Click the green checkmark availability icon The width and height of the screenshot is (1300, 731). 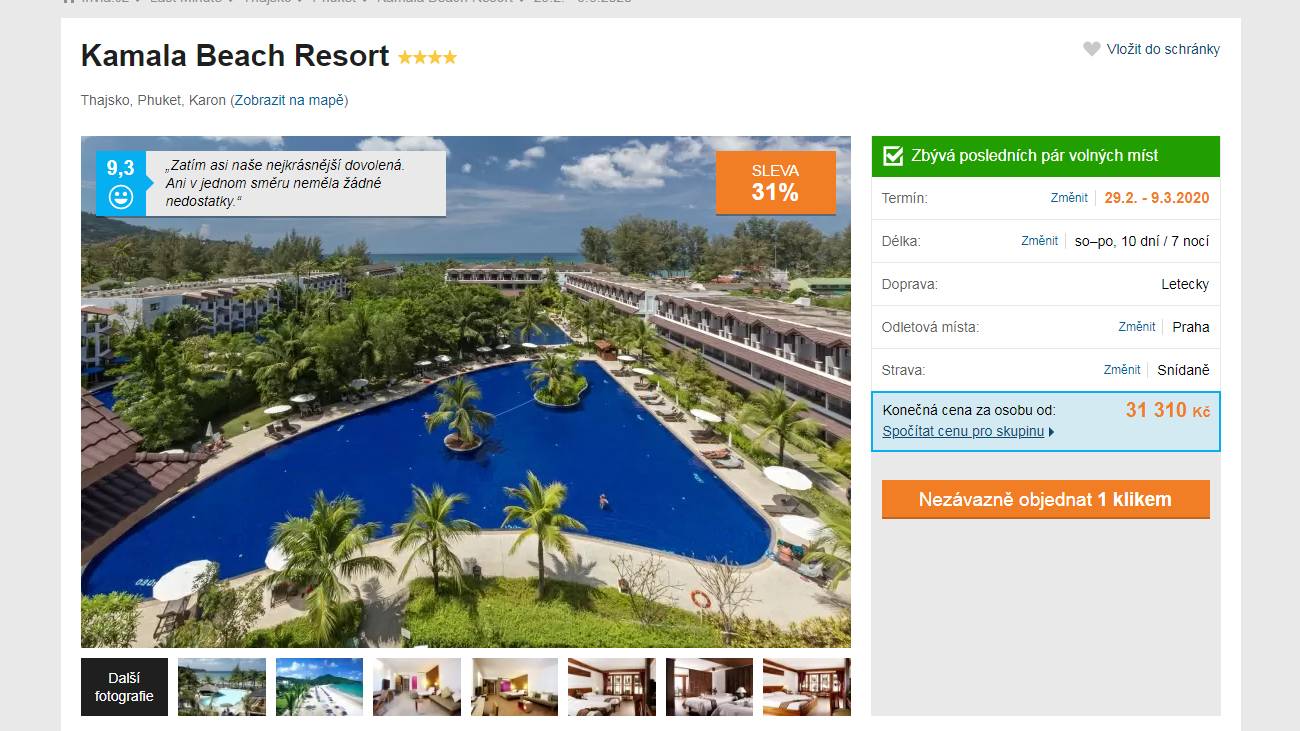point(892,156)
